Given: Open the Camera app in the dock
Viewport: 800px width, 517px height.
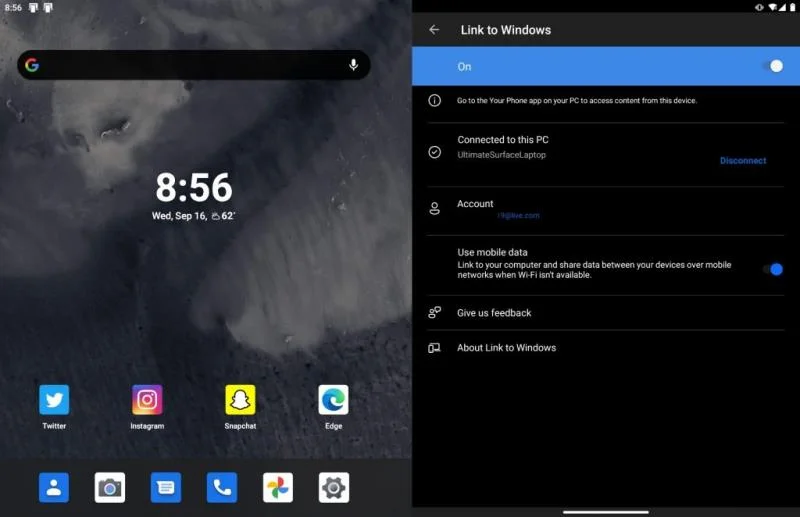Looking at the screenshot, I should [x=110, y=487].
